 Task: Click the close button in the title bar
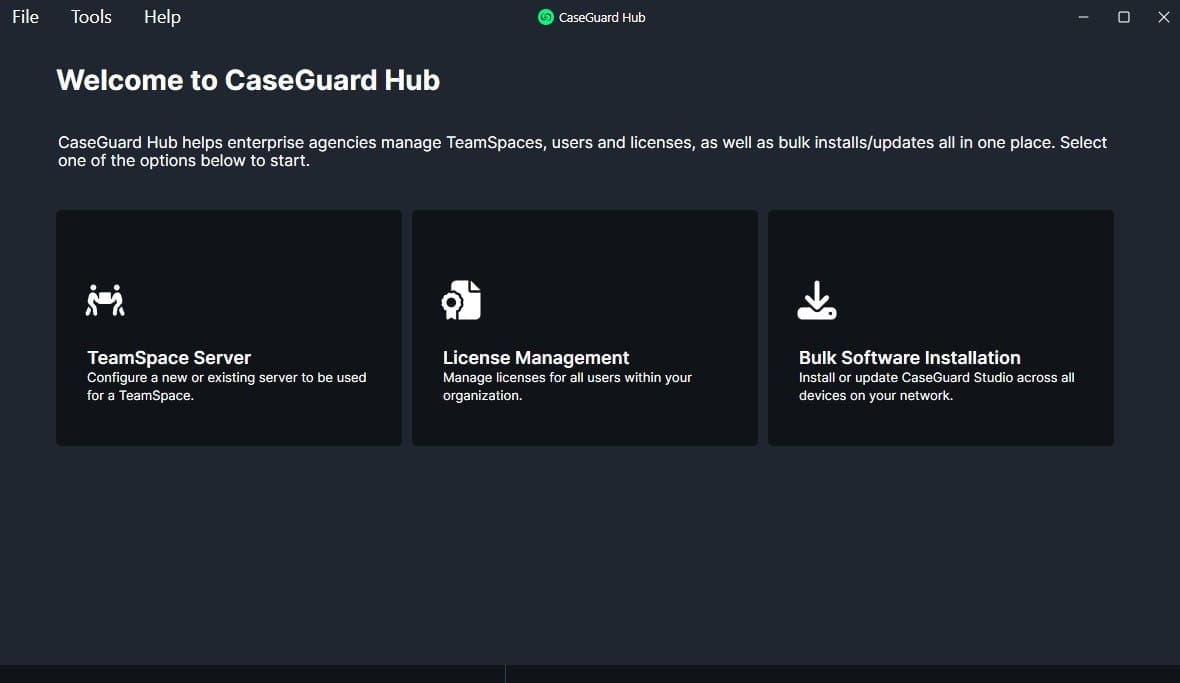coord(1163,17)
